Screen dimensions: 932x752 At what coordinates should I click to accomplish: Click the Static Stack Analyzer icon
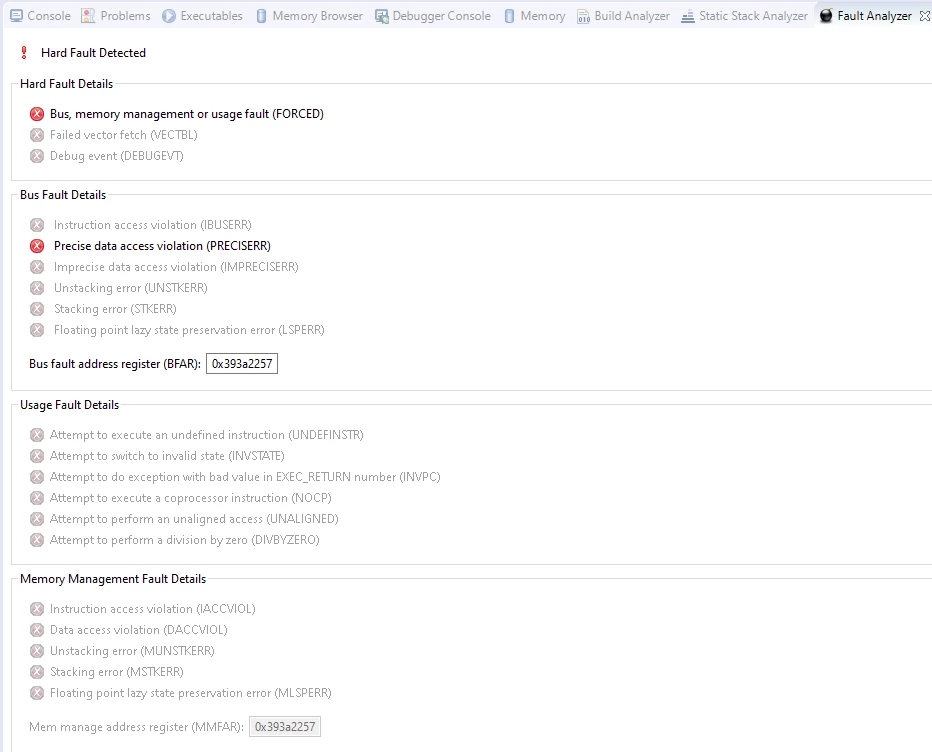click(x=688, y=16)
